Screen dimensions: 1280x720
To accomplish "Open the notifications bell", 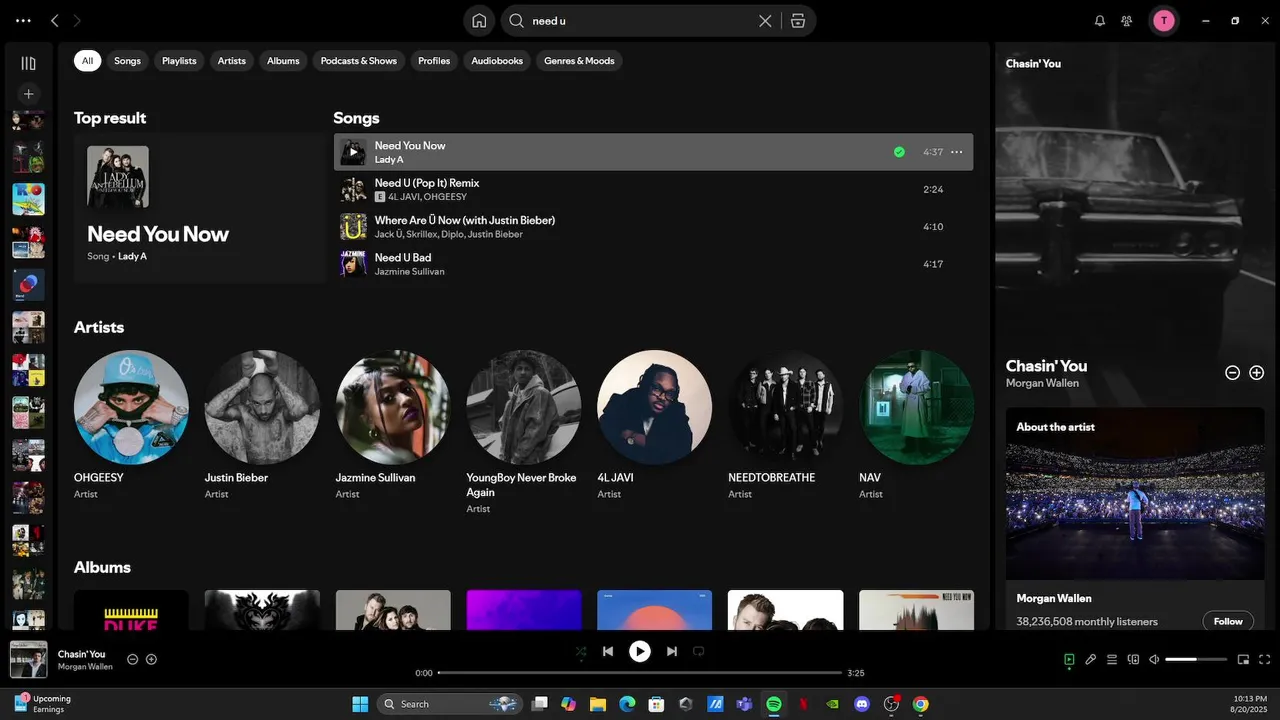I will point(1100,20).
